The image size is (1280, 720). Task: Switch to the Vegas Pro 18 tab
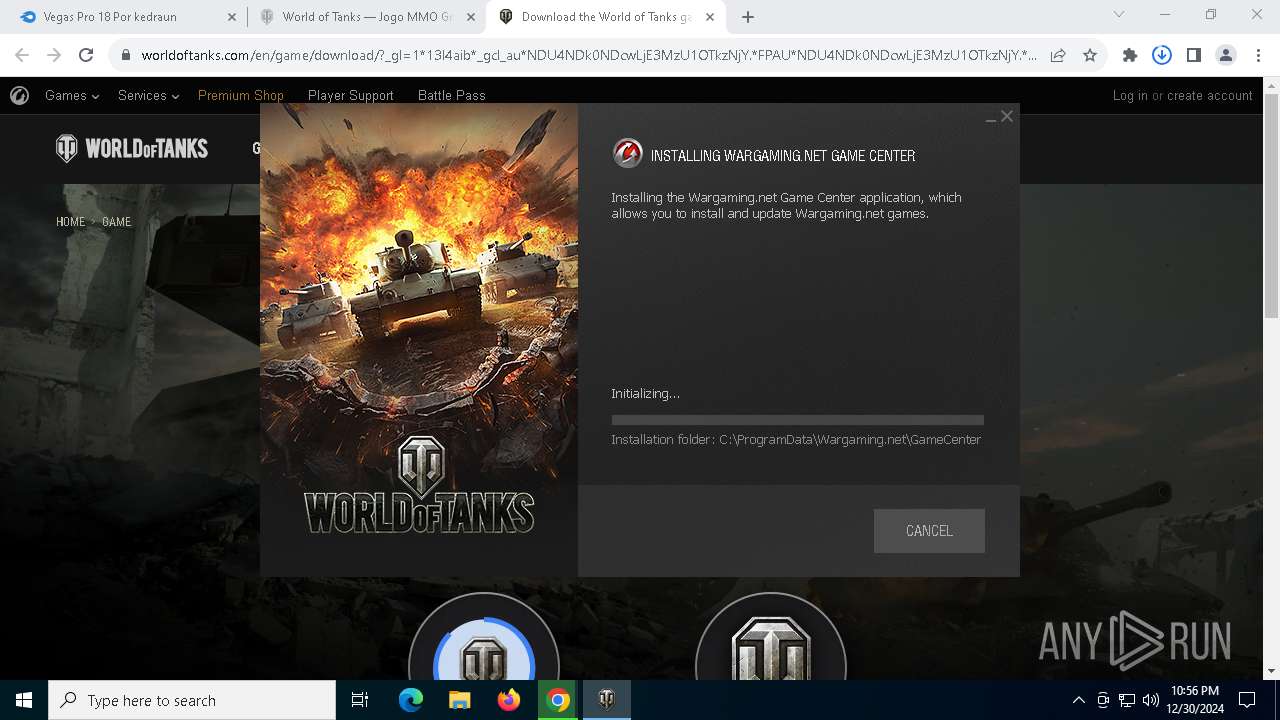point(126,17)
